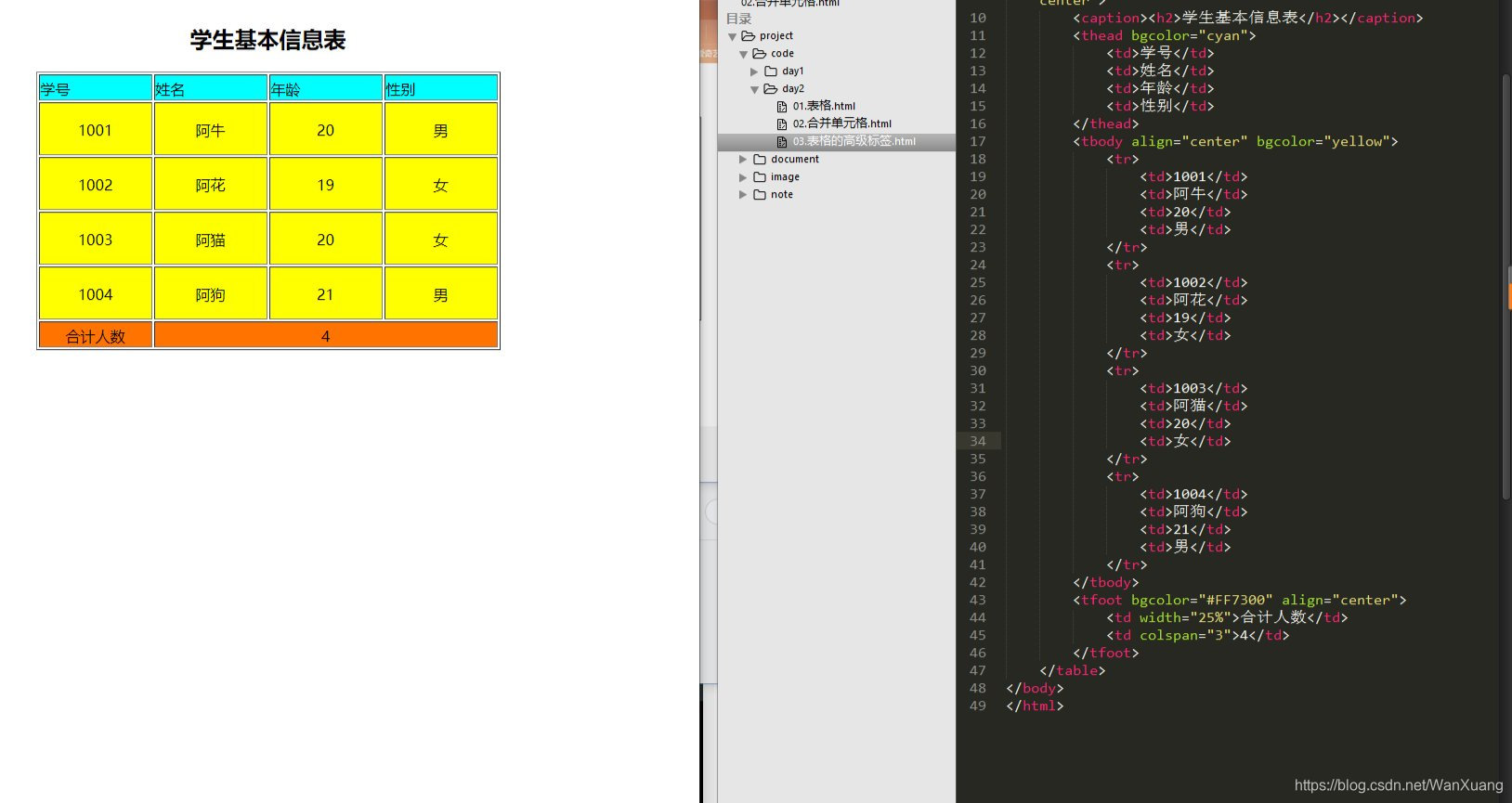The image size is (1512, 803).
Task: Click table cell 阿牛
Action: 211,129
